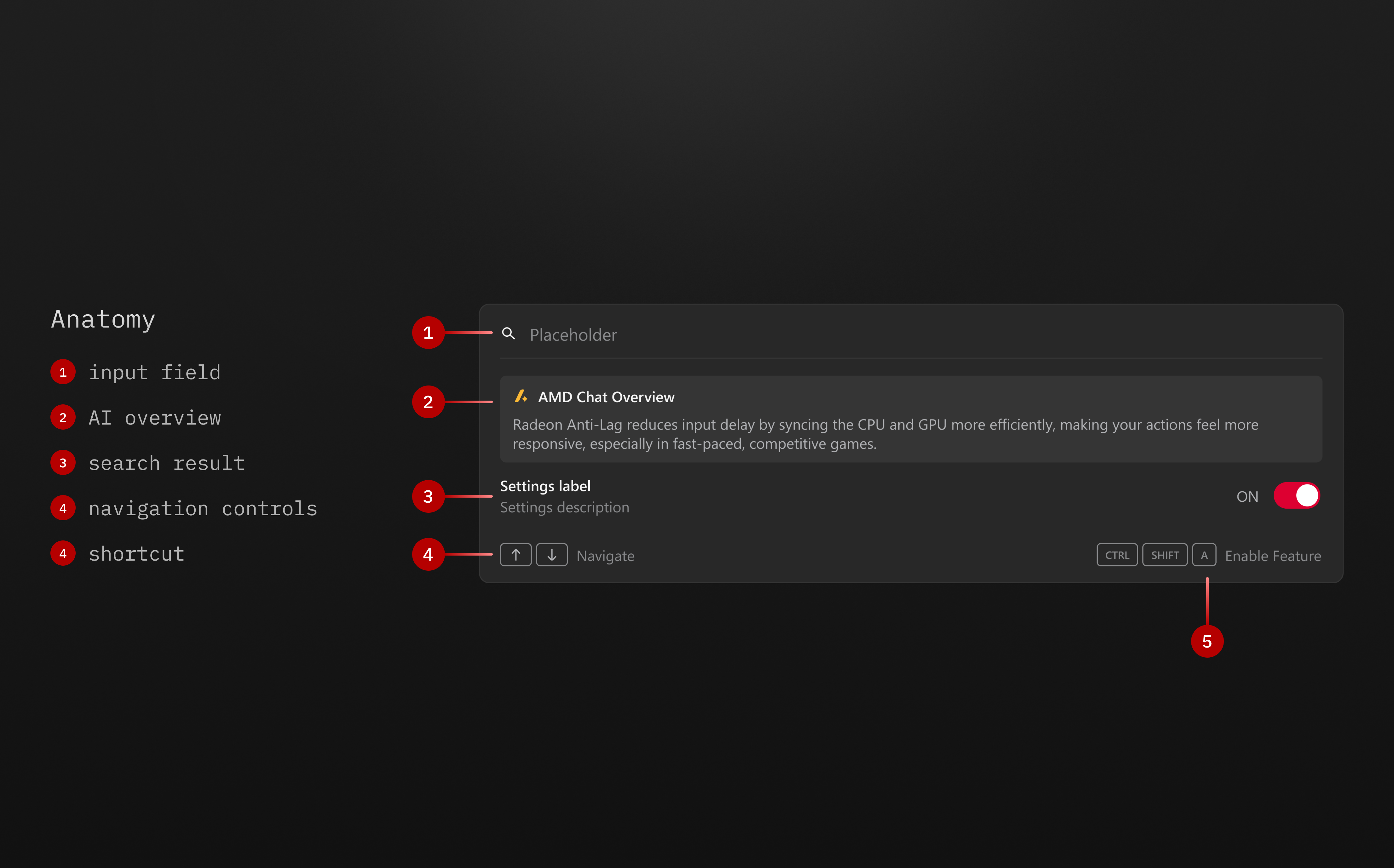Click the Navigate hint label
Screen dimensions: 1394x868
pos(605,556)
